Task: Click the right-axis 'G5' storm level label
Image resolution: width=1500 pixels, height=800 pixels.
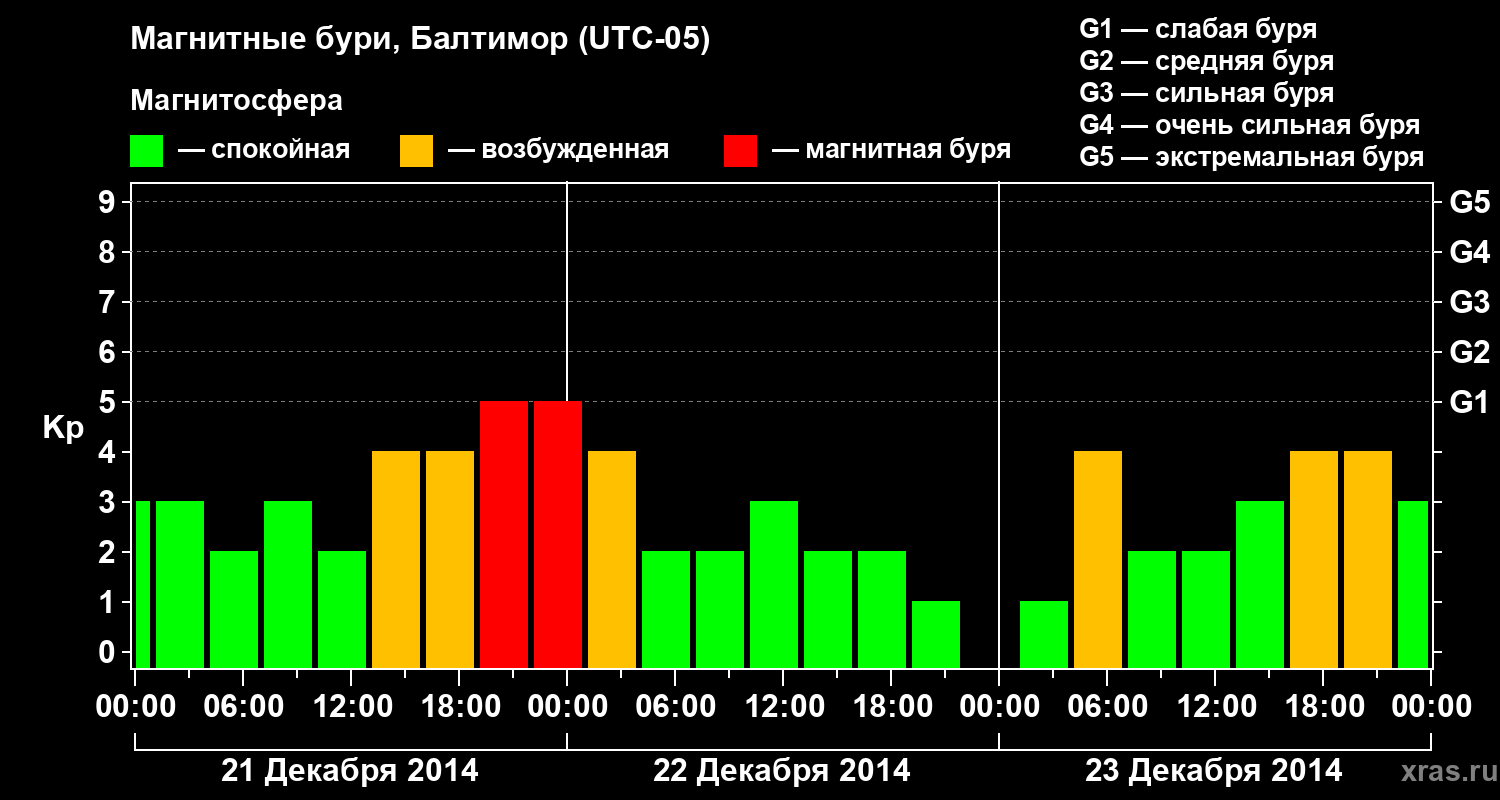Action: coord(1469,203)
